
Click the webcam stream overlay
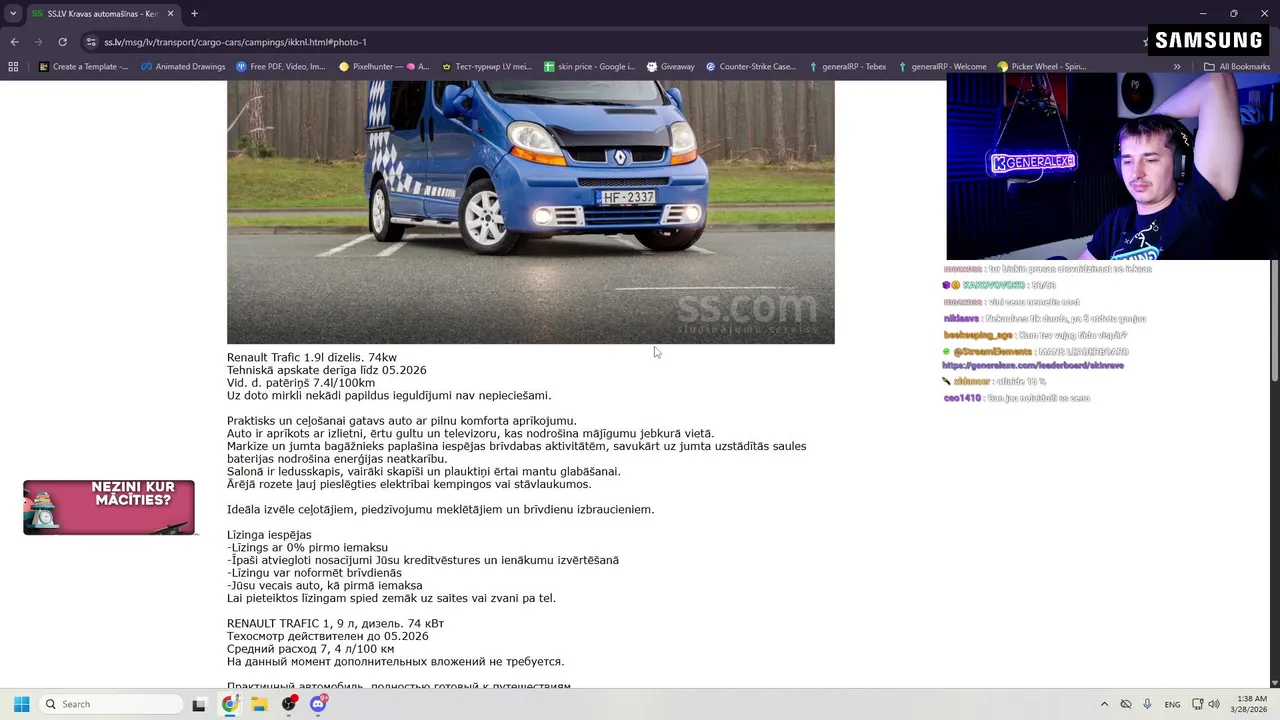coord(1113,167)
